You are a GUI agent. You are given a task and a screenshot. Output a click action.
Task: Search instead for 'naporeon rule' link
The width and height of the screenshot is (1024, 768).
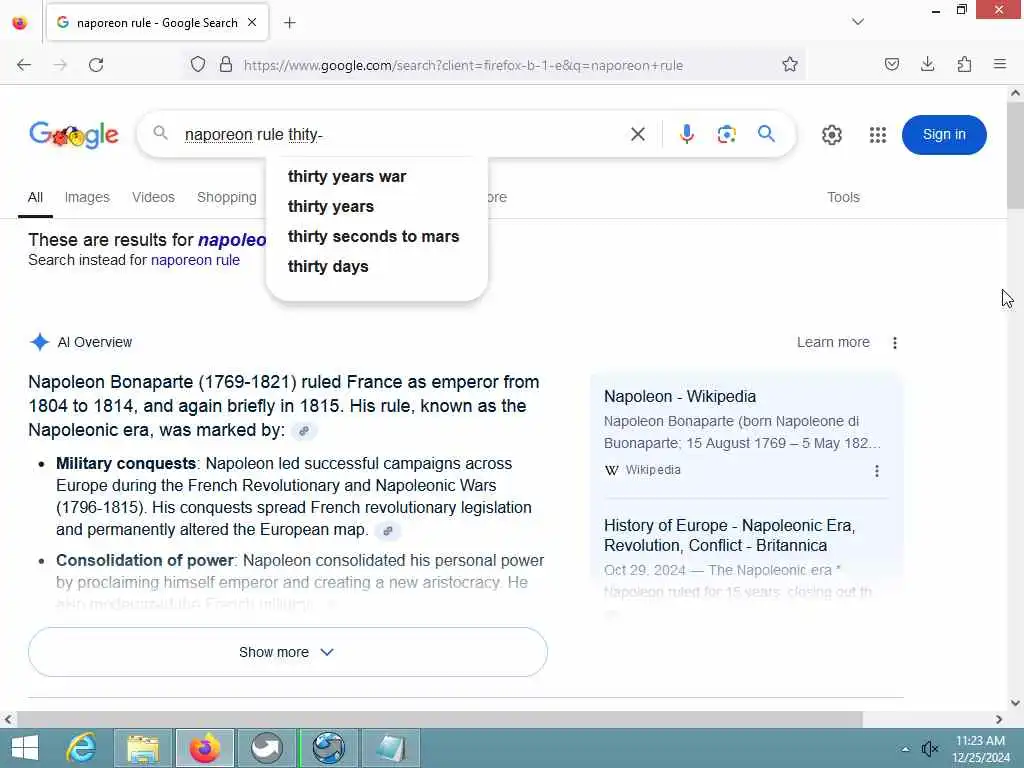point(195,260)
